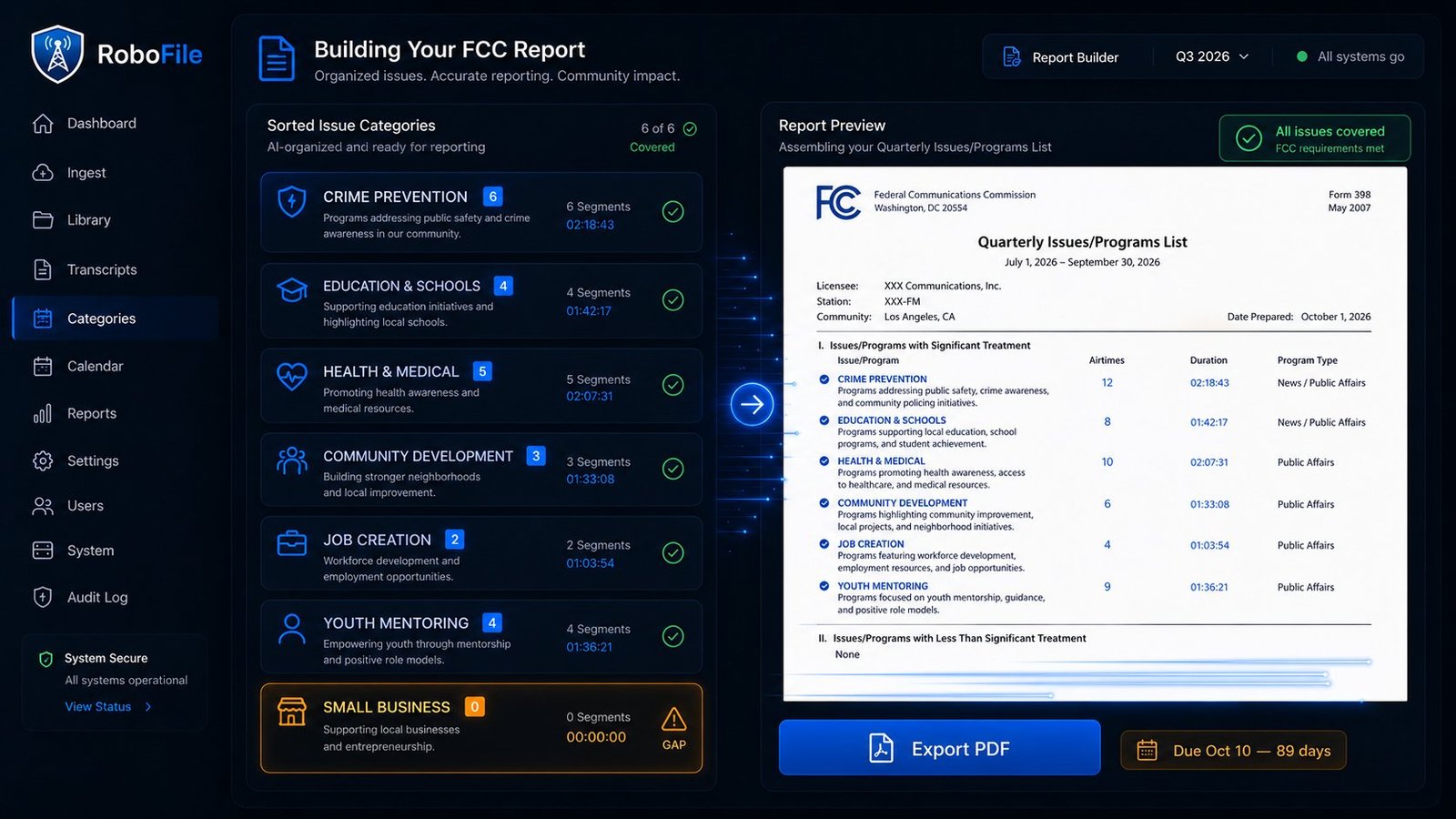Open the Library folder icon
The width and height of the screenshot is (1456, 819).
tap(43, 220)
